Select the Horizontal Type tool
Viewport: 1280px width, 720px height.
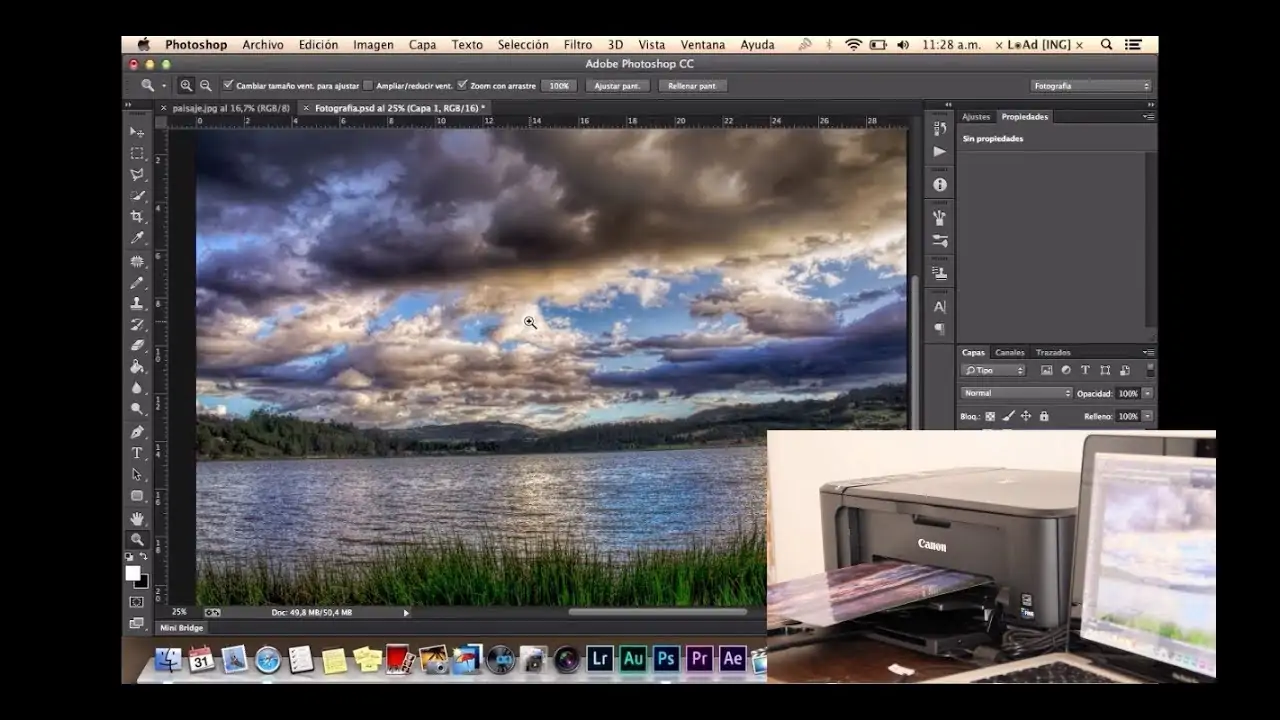tap(137, 453)
